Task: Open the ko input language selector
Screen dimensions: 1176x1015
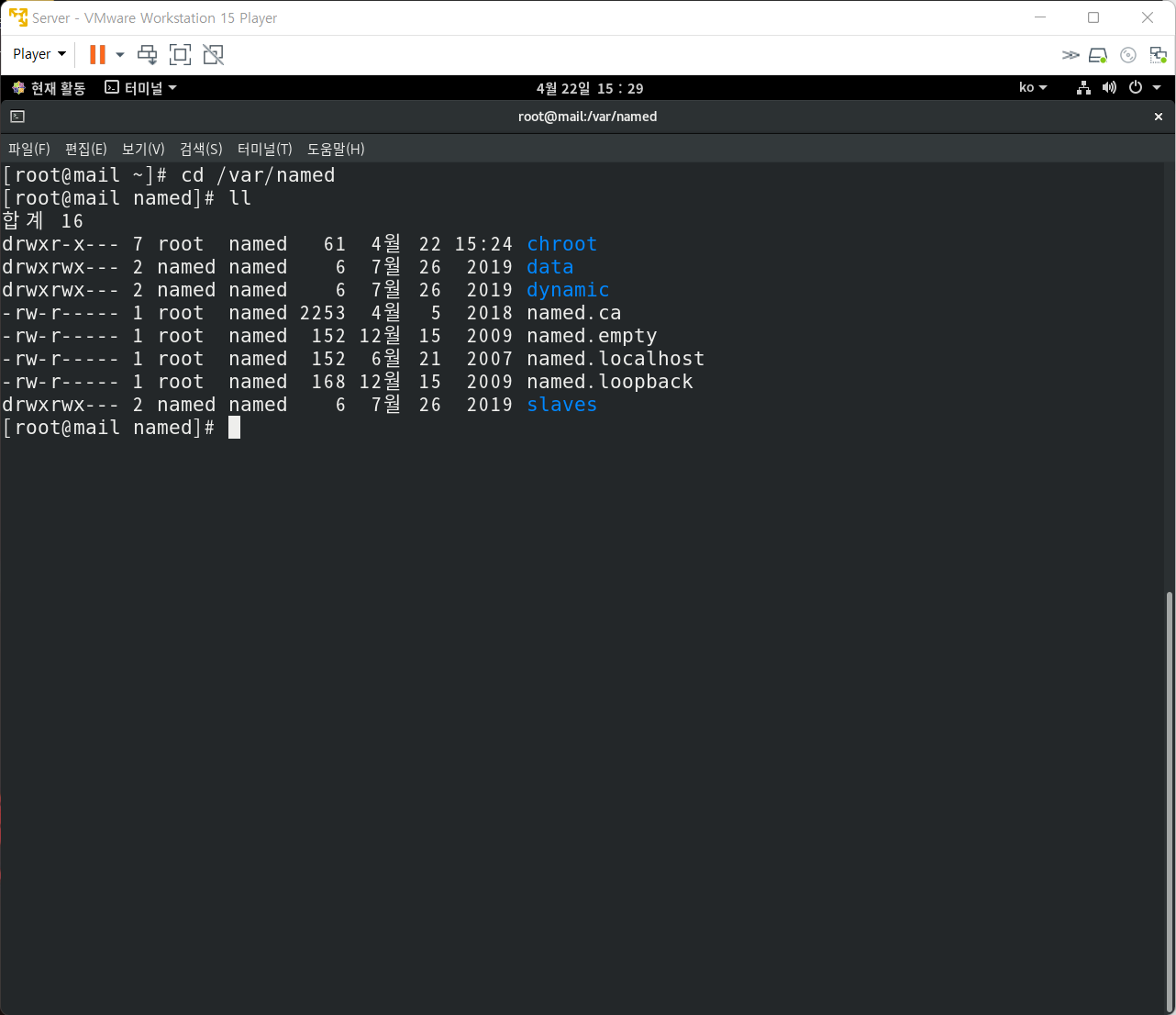Action: tap(1033, 87)
